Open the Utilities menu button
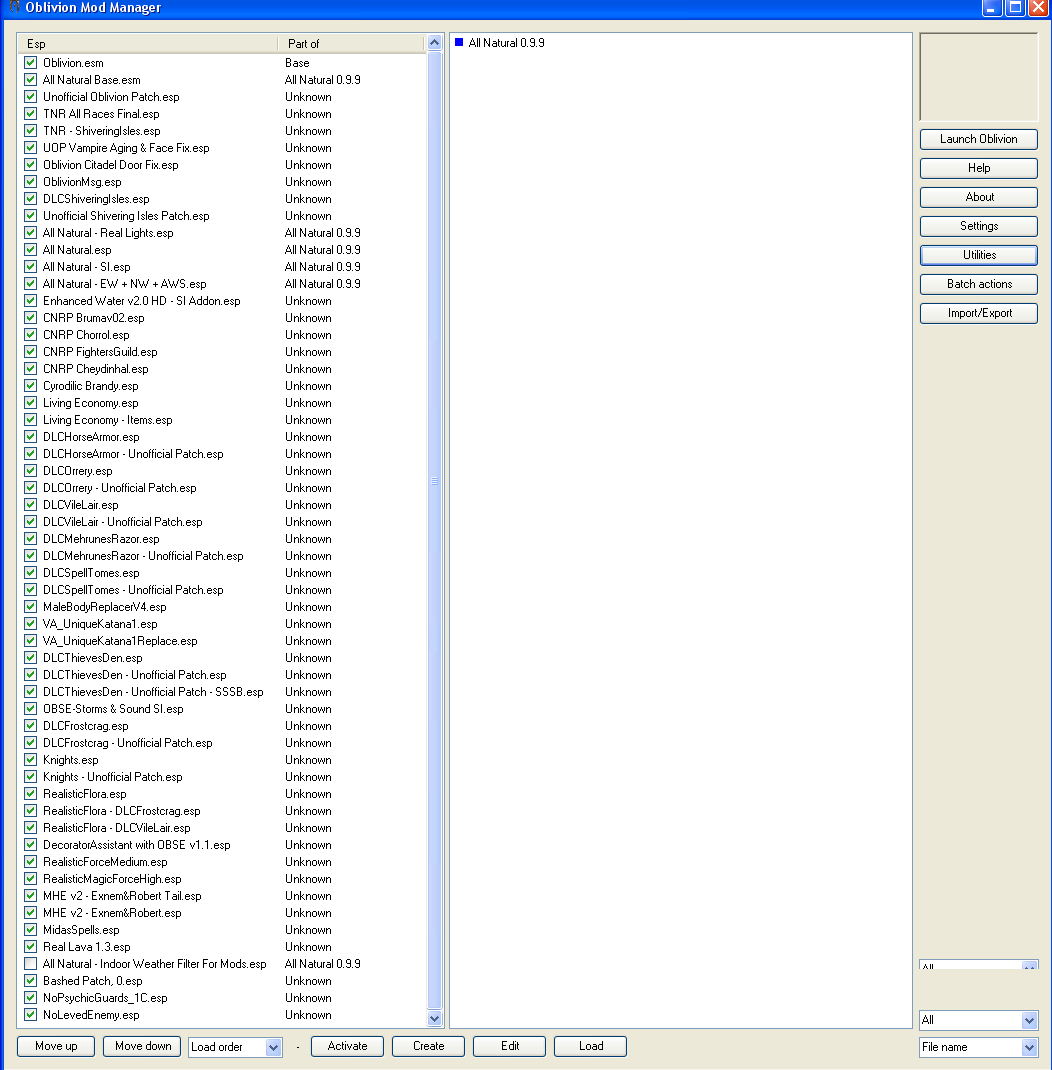The height and width of the screenshot is (1070, 1052). pyautogui.click(x=978, y=255)
